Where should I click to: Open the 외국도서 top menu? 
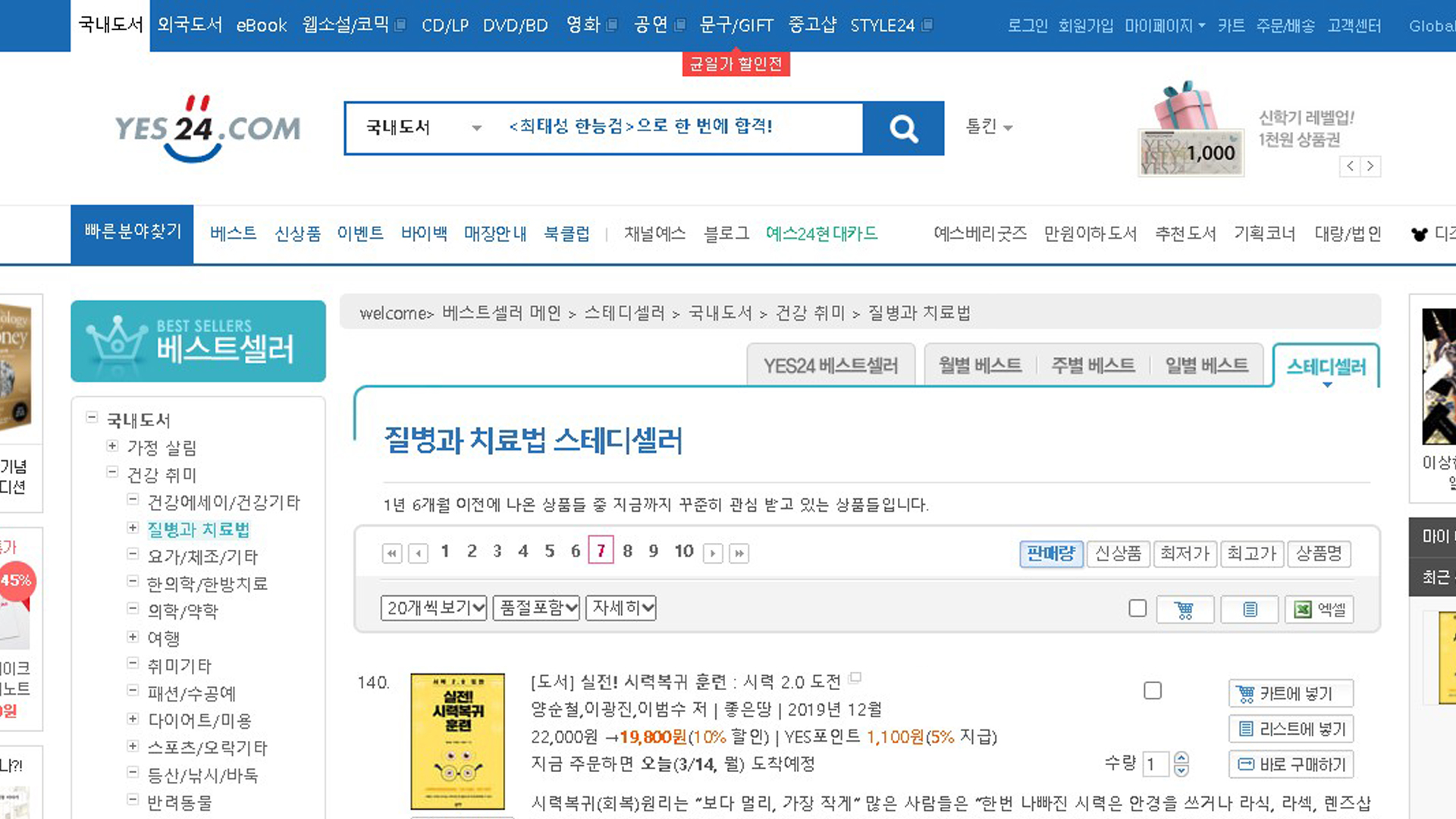coord(190,25)
